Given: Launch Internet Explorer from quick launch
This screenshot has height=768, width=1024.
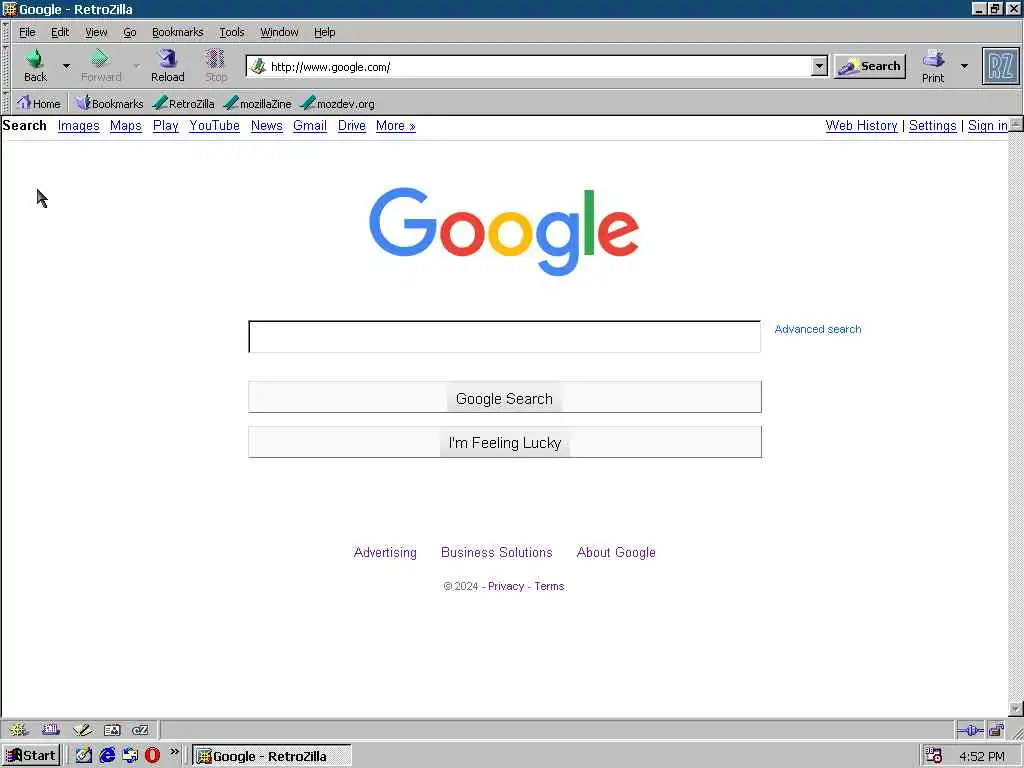Looking at the screenshot, I should [x=107, y=756].
